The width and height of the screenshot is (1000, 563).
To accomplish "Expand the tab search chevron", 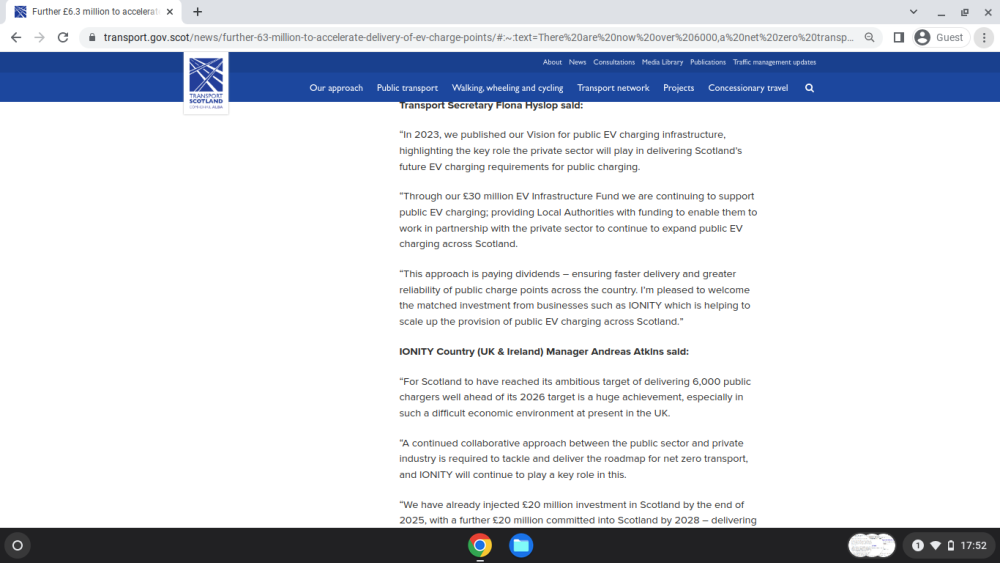I will point(913,11).
